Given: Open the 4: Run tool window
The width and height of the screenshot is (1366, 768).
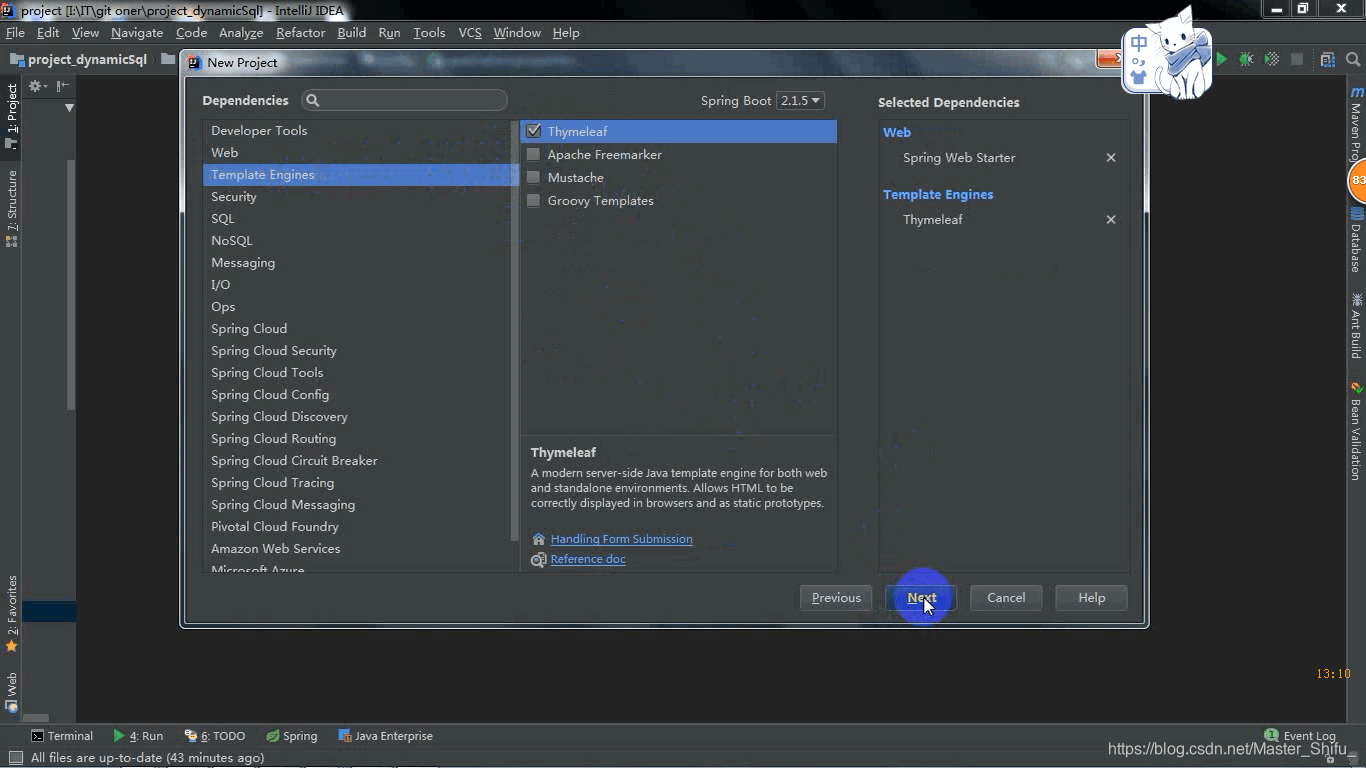Looking at the screenshot, I should [138, 736].
